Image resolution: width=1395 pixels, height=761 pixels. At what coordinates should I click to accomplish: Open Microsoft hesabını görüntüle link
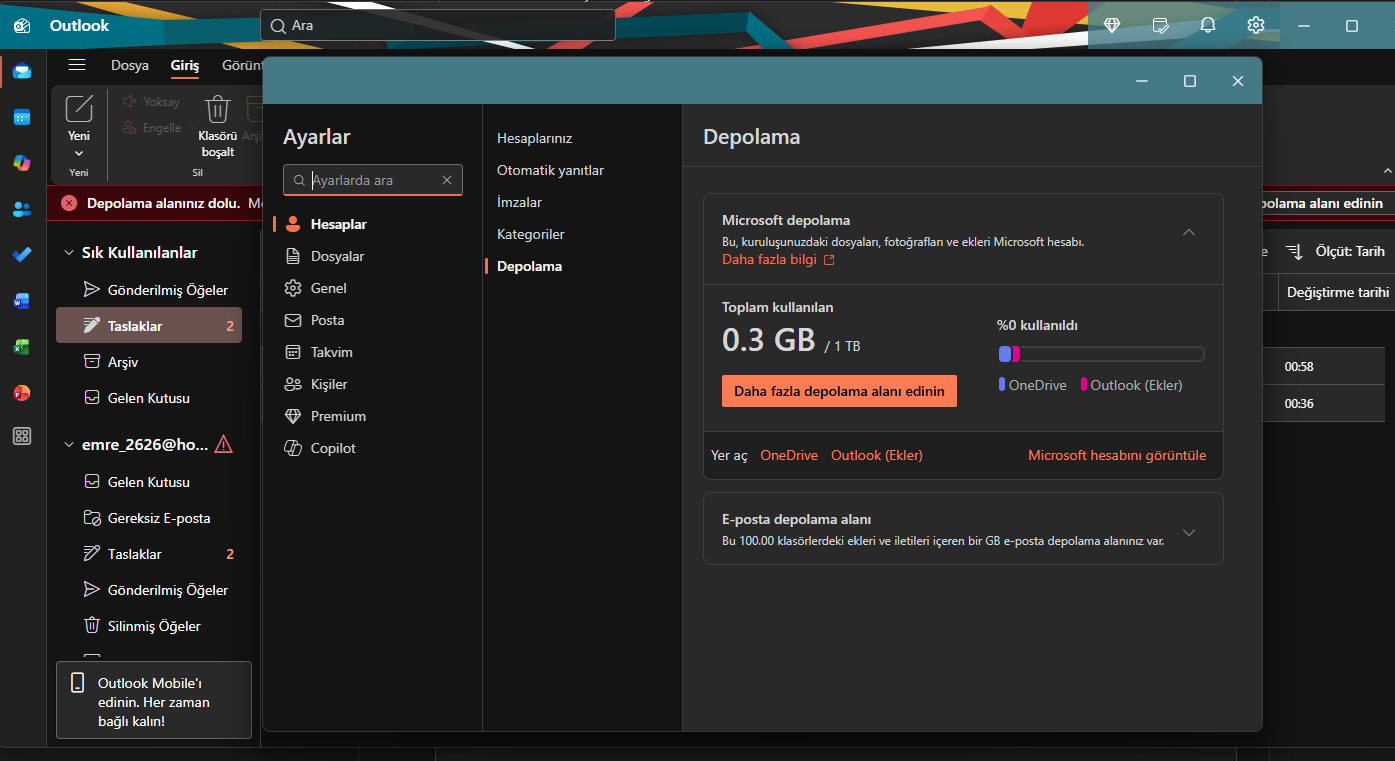pyautogui.click(x=1117, y=455)
